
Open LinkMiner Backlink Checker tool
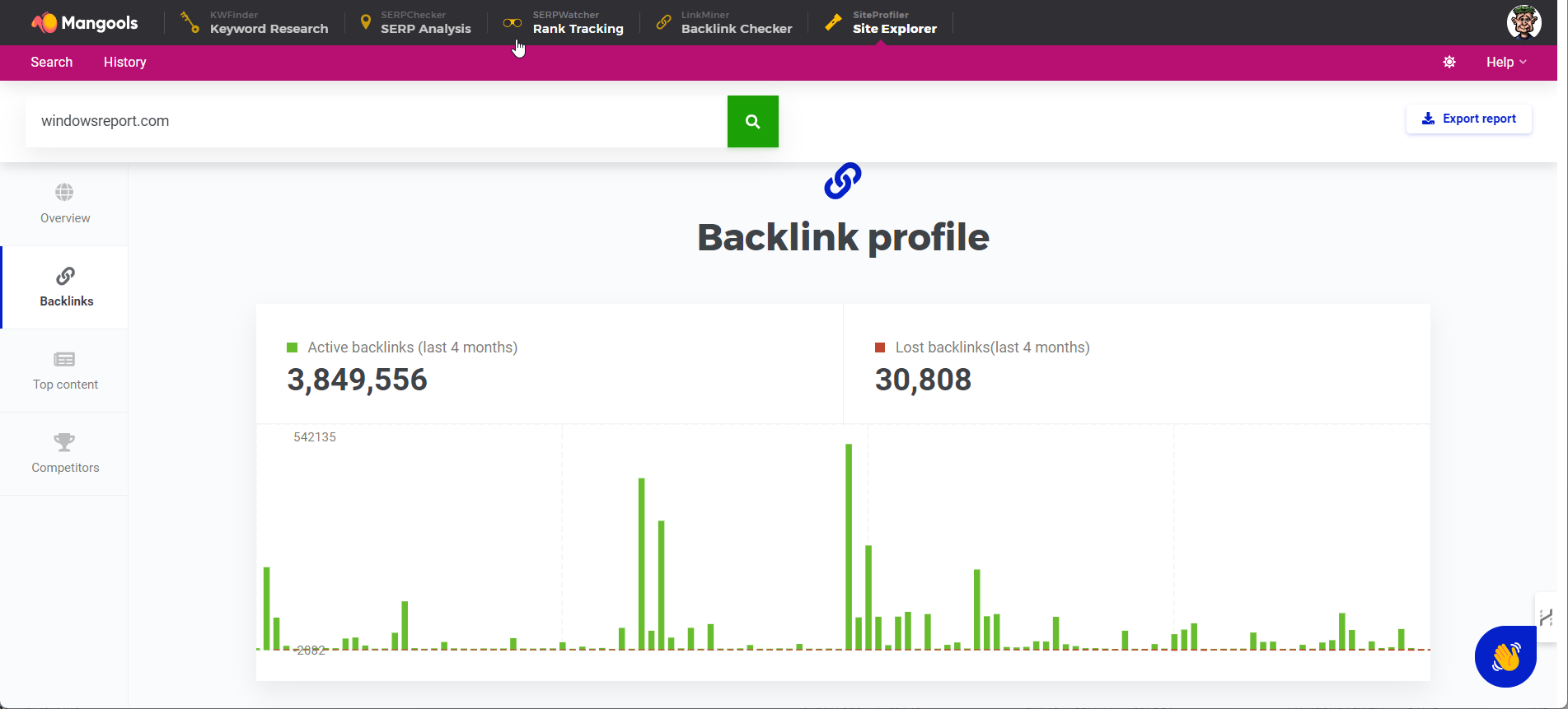(x=724, y=23)
